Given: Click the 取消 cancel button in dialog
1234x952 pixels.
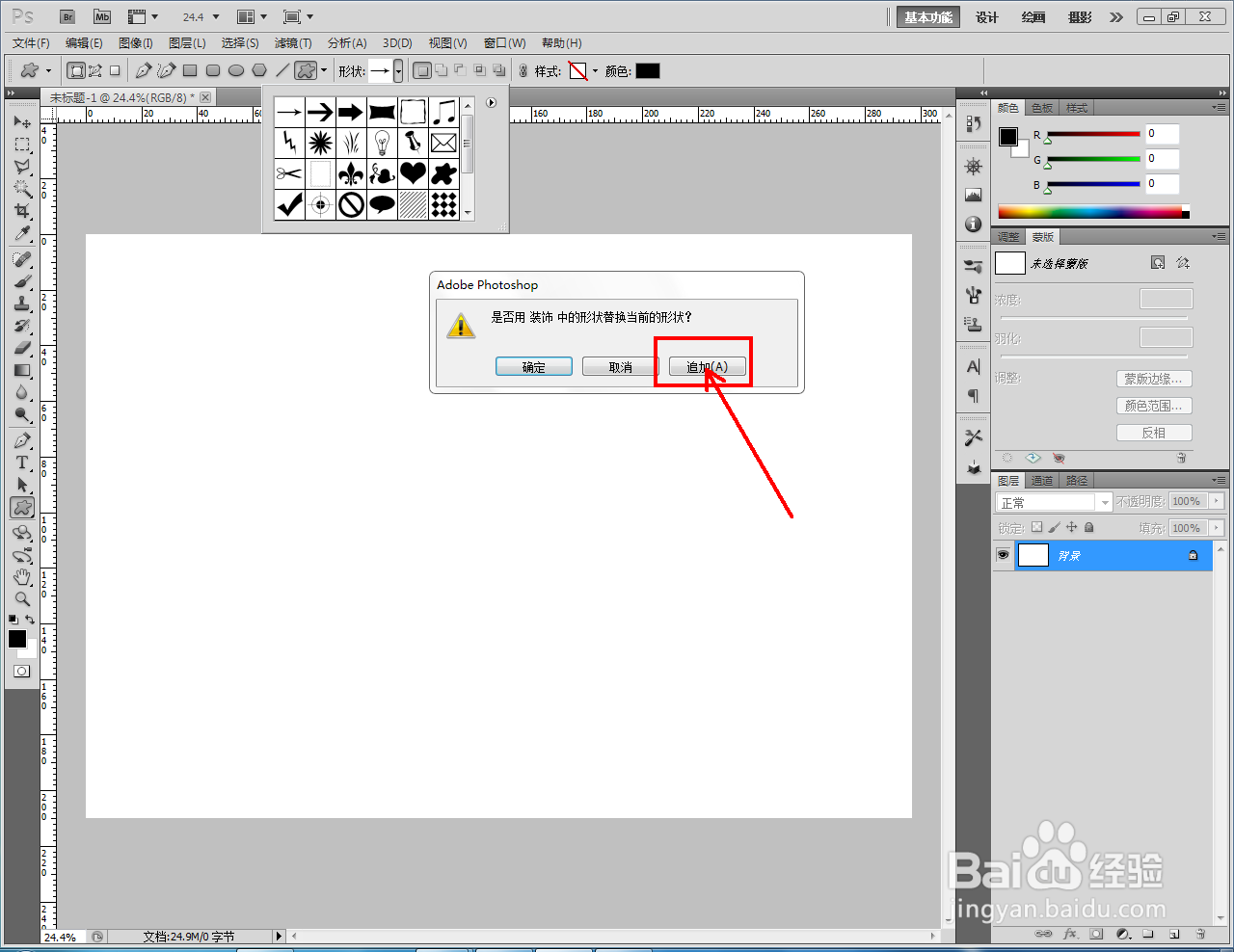Looking at the screenshot, I should pos(621,367).
